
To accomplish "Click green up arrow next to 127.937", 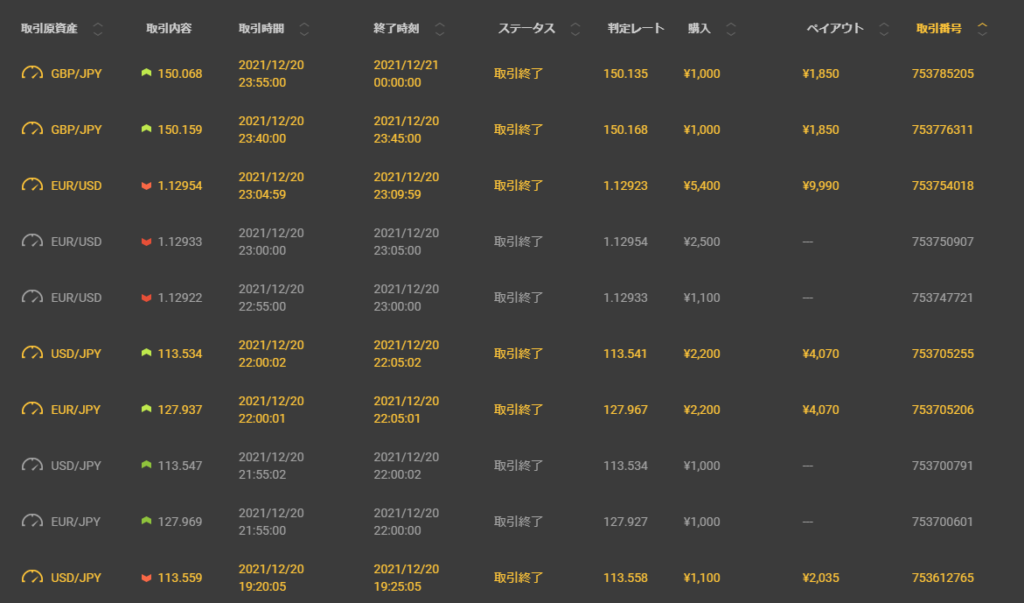I will [147, 409].
